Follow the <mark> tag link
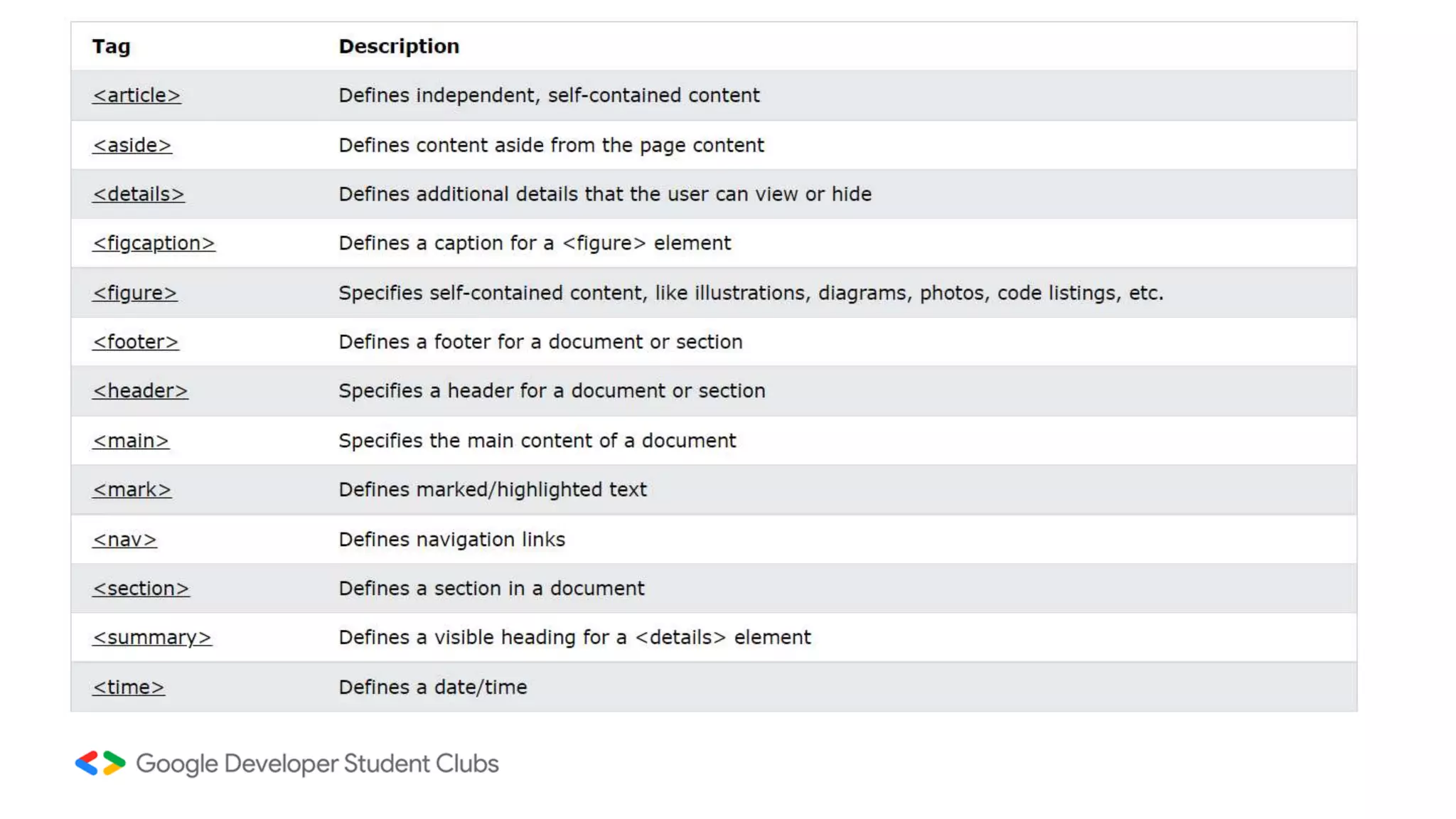This screenshot has width=1456, height=819. [x=132, y=490]
